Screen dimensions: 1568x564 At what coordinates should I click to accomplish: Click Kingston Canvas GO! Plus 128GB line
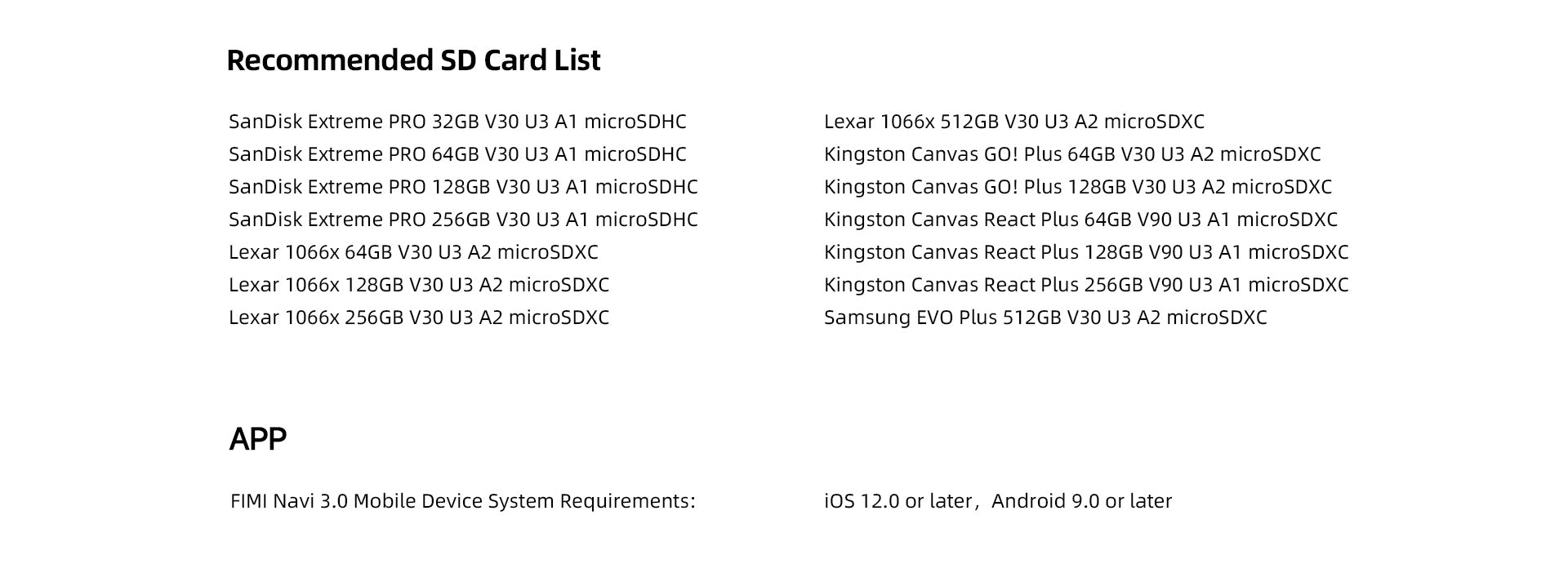pyautogui.click(x=1078, y=187)
